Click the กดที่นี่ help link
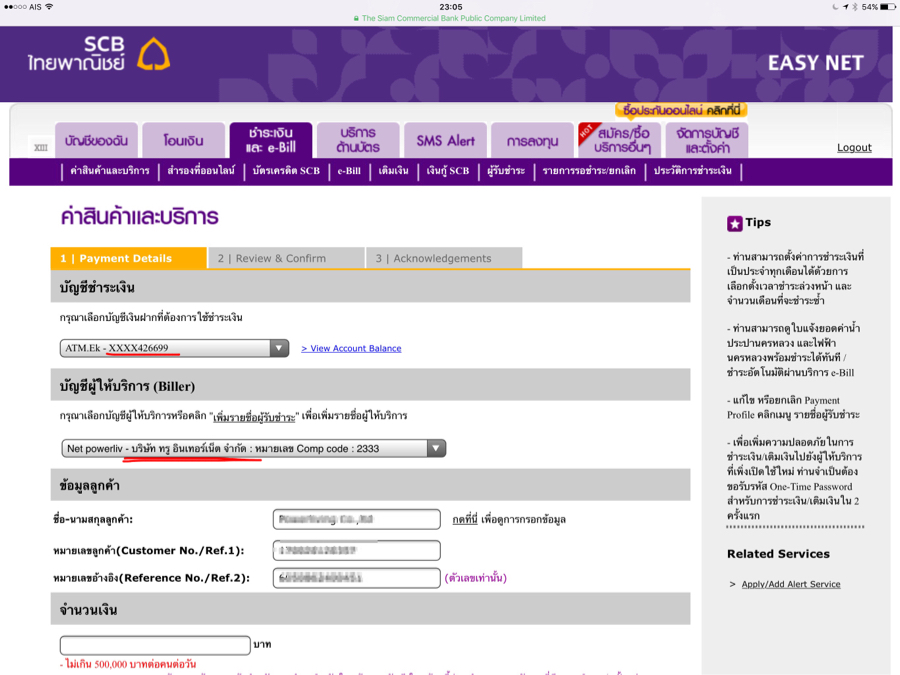 pyautogui.click(x=465, y=519)
